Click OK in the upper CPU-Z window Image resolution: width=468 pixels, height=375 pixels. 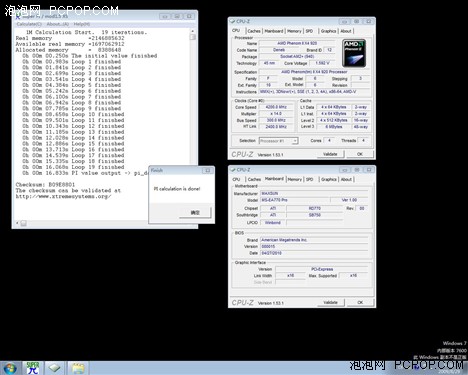point(360,154)
